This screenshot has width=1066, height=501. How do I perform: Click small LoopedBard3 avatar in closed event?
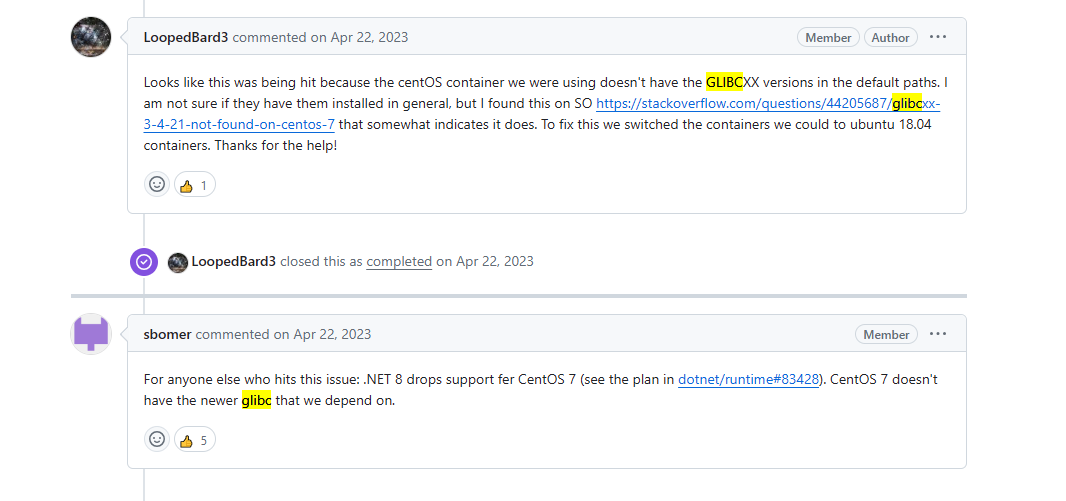coord(177,262)
